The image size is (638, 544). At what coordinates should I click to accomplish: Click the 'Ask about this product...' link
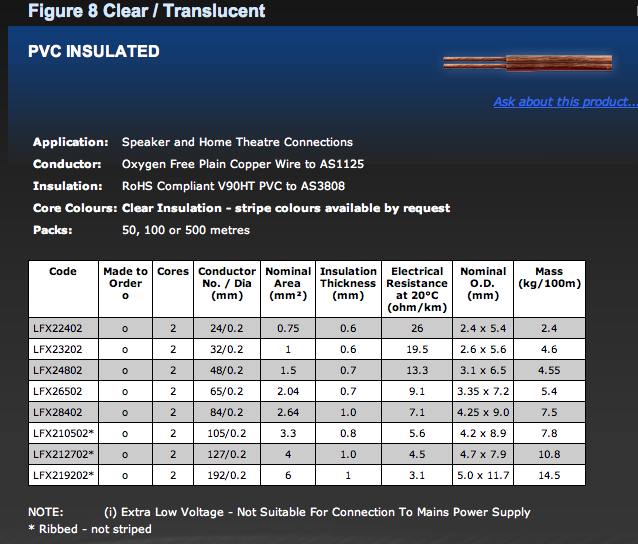pyautogui.click(x=564, y=102)
